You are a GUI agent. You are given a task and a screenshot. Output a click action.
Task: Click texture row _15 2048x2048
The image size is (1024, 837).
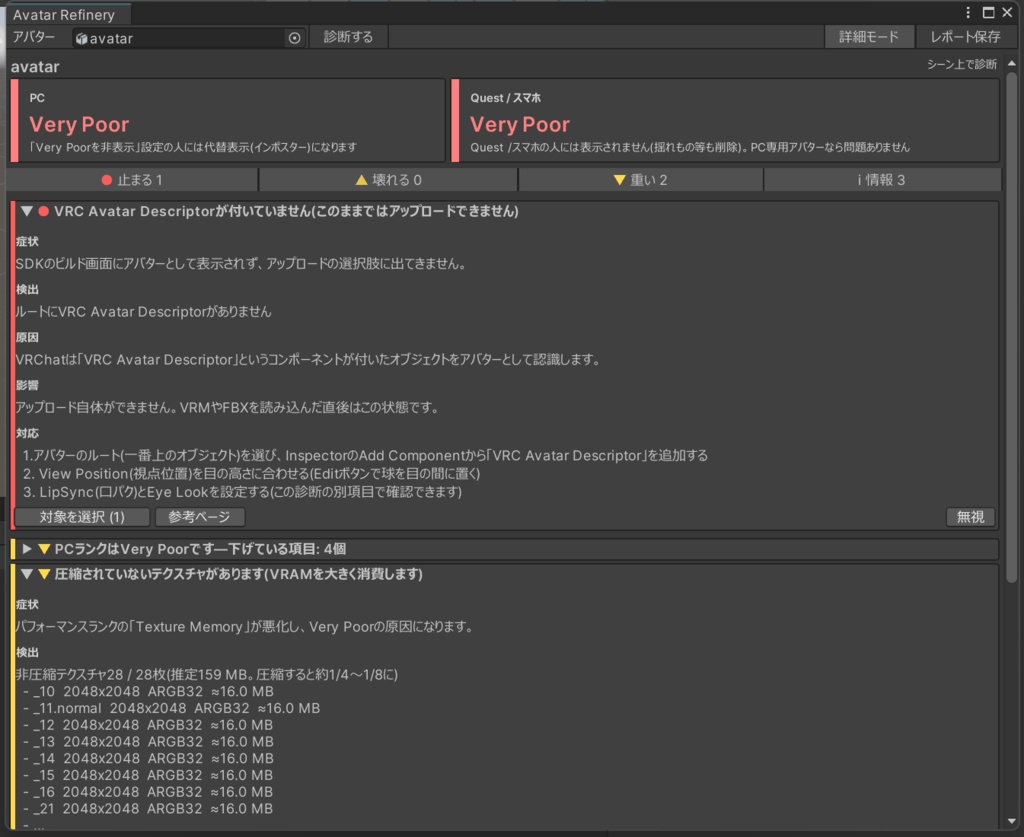[148, 776]
